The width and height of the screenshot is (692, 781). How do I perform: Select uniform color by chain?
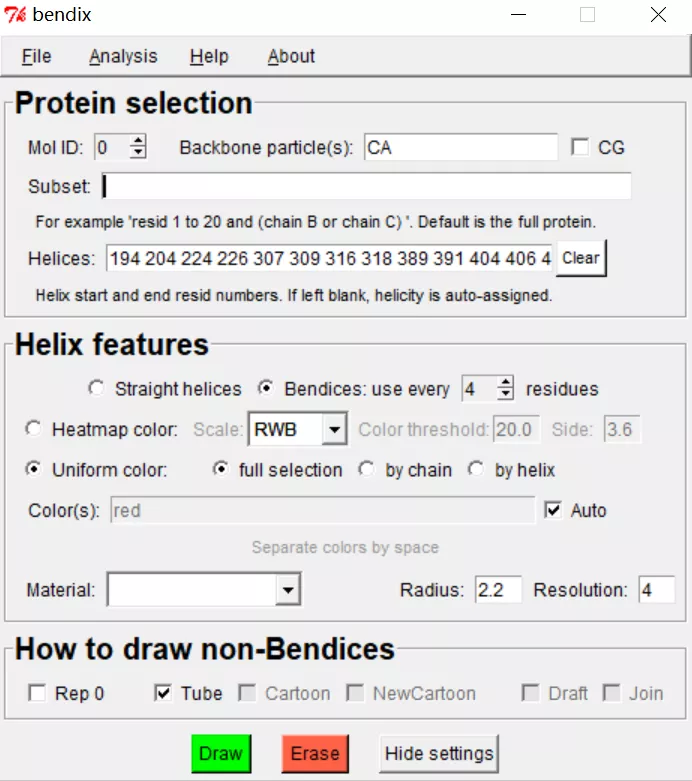tap(367, 469)
